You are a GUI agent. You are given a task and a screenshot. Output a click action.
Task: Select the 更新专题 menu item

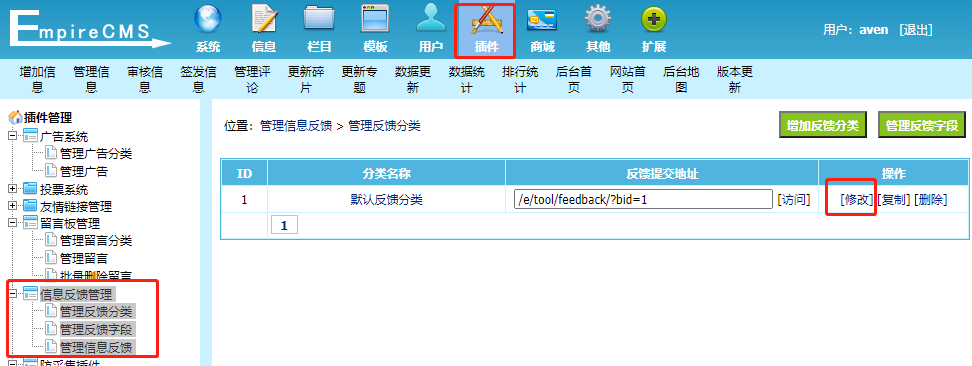tap(359, 80)
